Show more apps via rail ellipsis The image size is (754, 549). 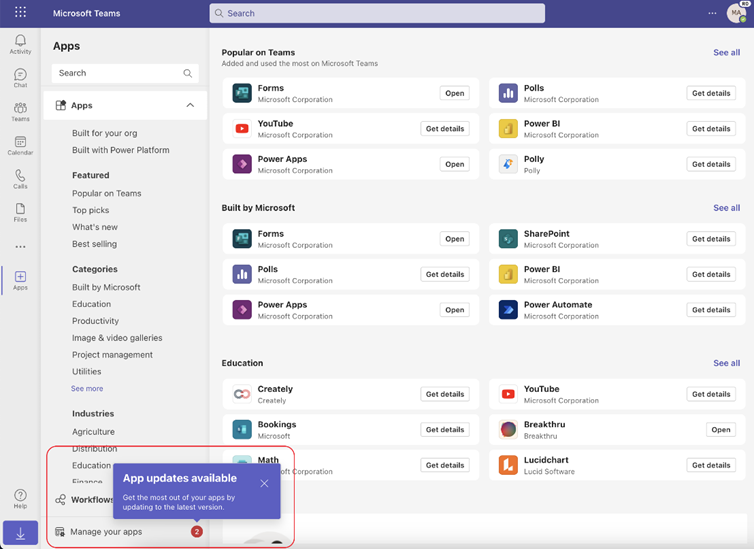(20, 247)
